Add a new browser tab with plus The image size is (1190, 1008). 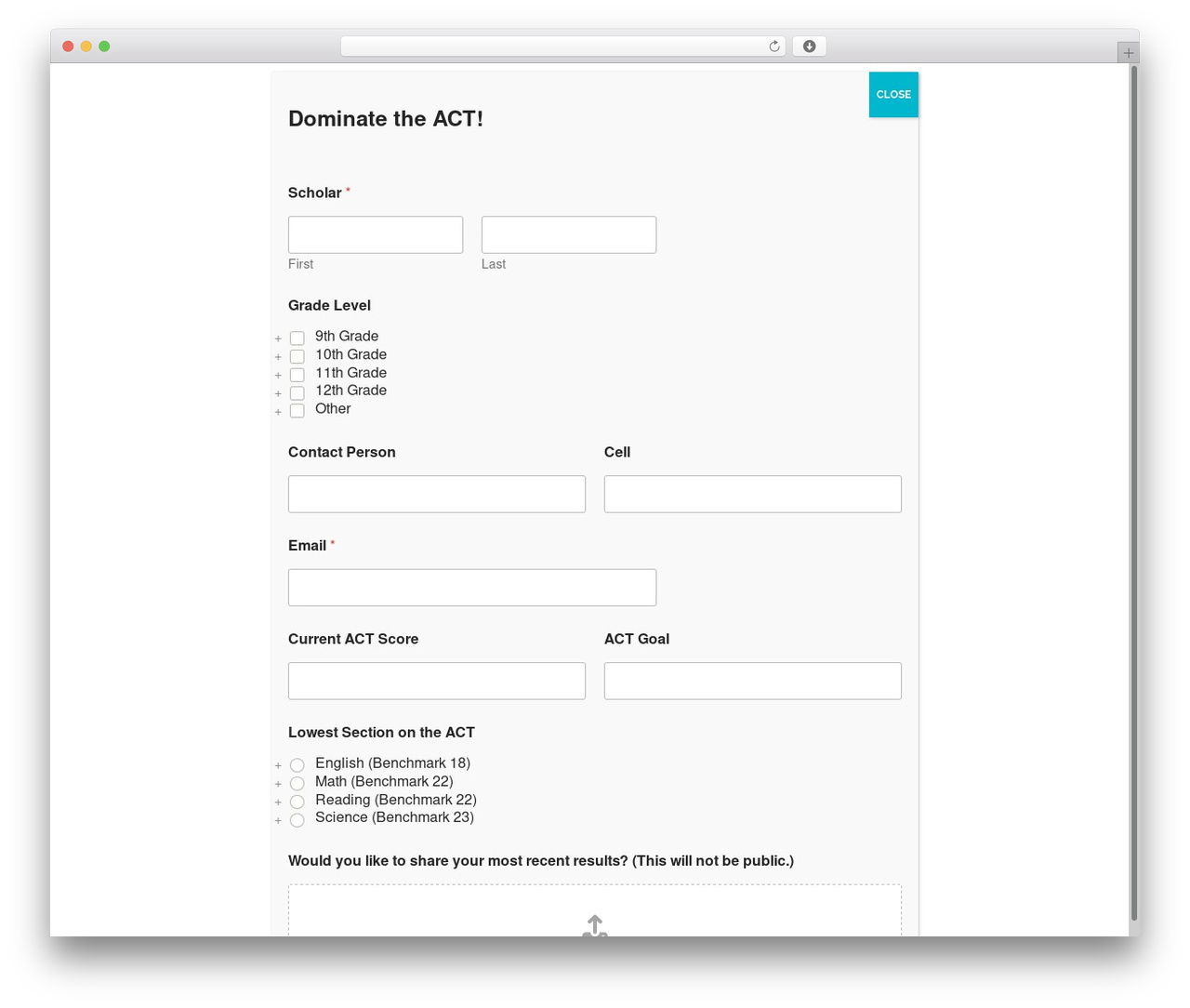point(1128,53)
